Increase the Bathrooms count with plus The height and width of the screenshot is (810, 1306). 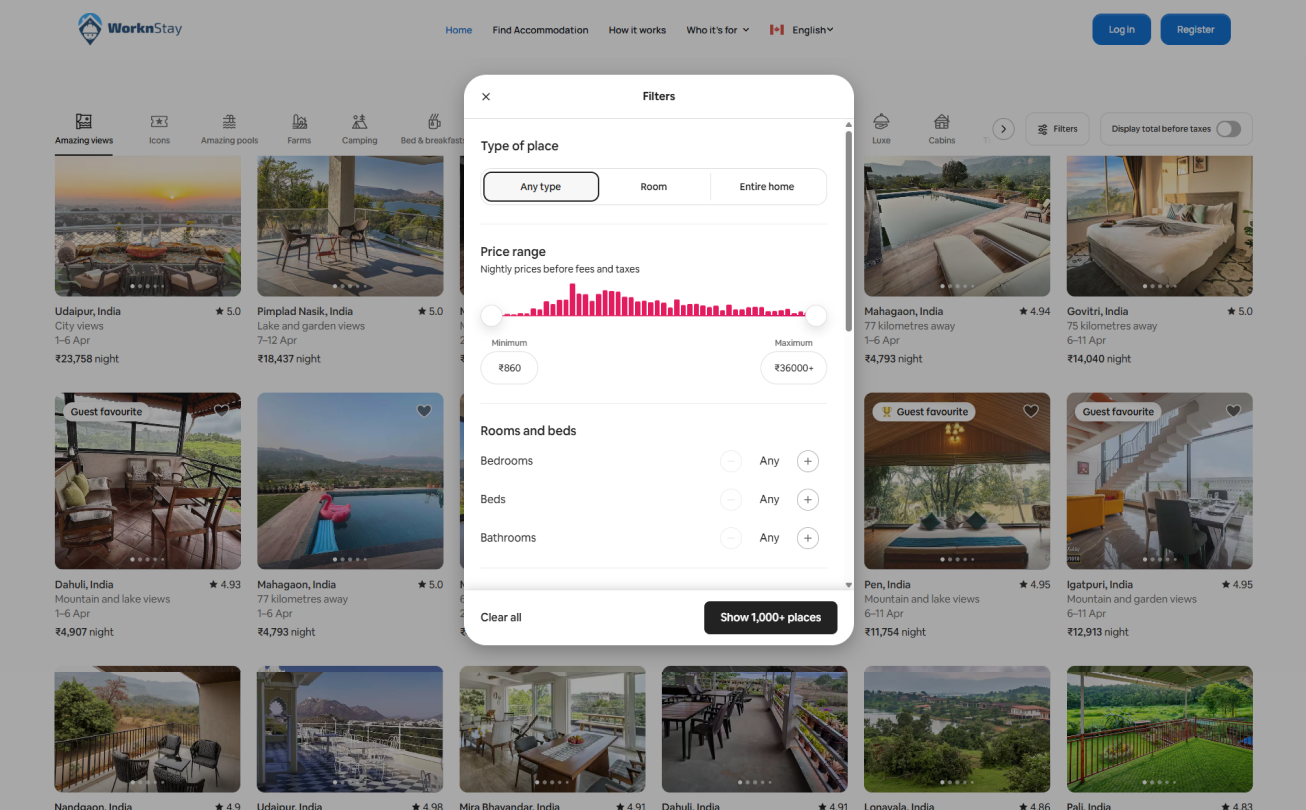tap(807, 538)
